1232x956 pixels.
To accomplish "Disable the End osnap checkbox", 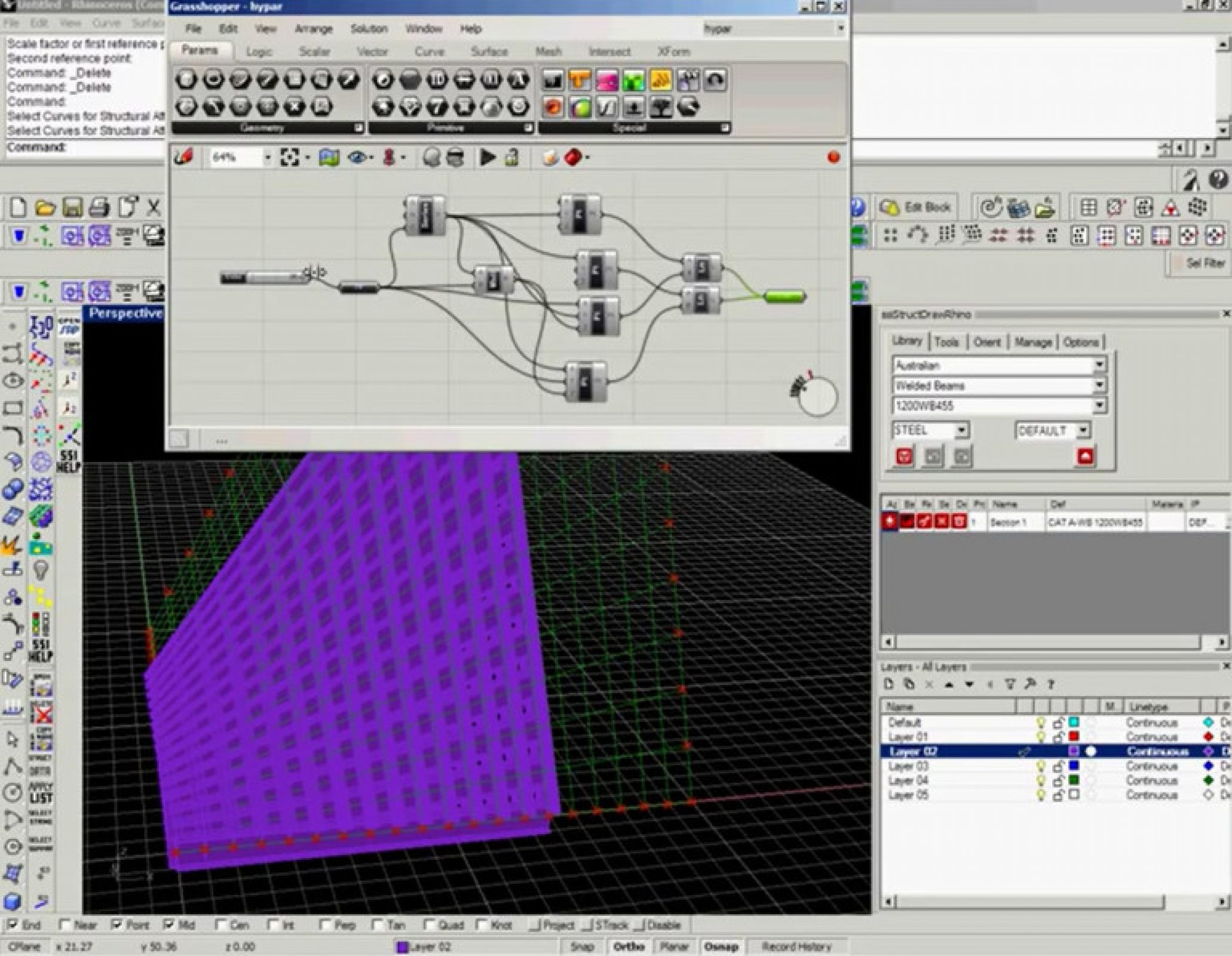I will 13,924.
